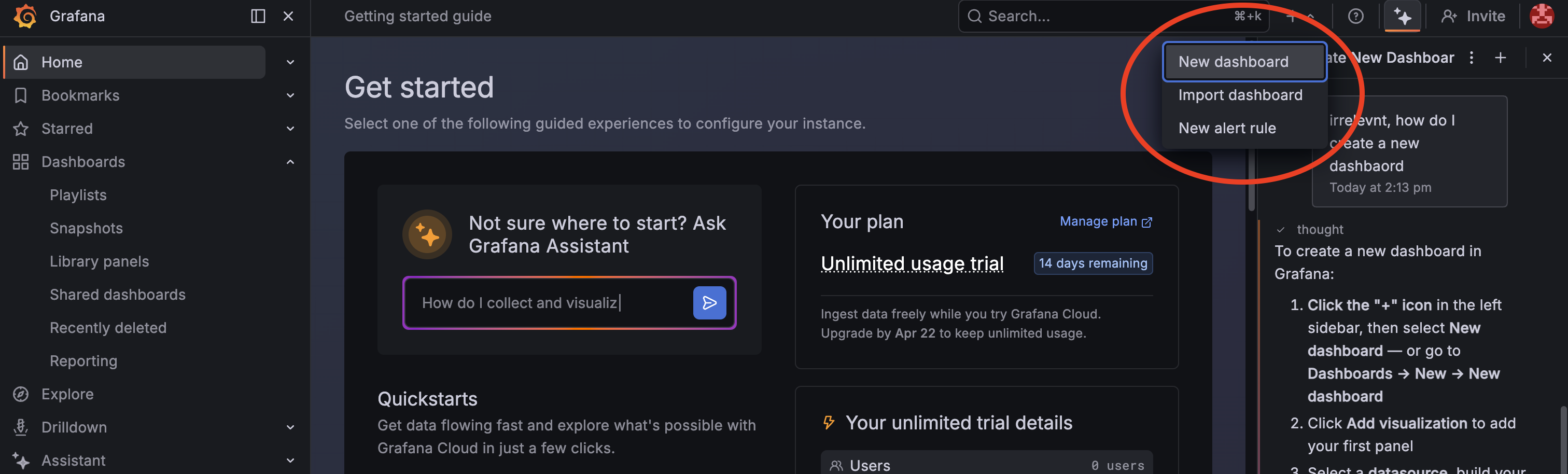
Task: Choose Import dashboard from the dropdown menu
Action: coord(1244,95)
